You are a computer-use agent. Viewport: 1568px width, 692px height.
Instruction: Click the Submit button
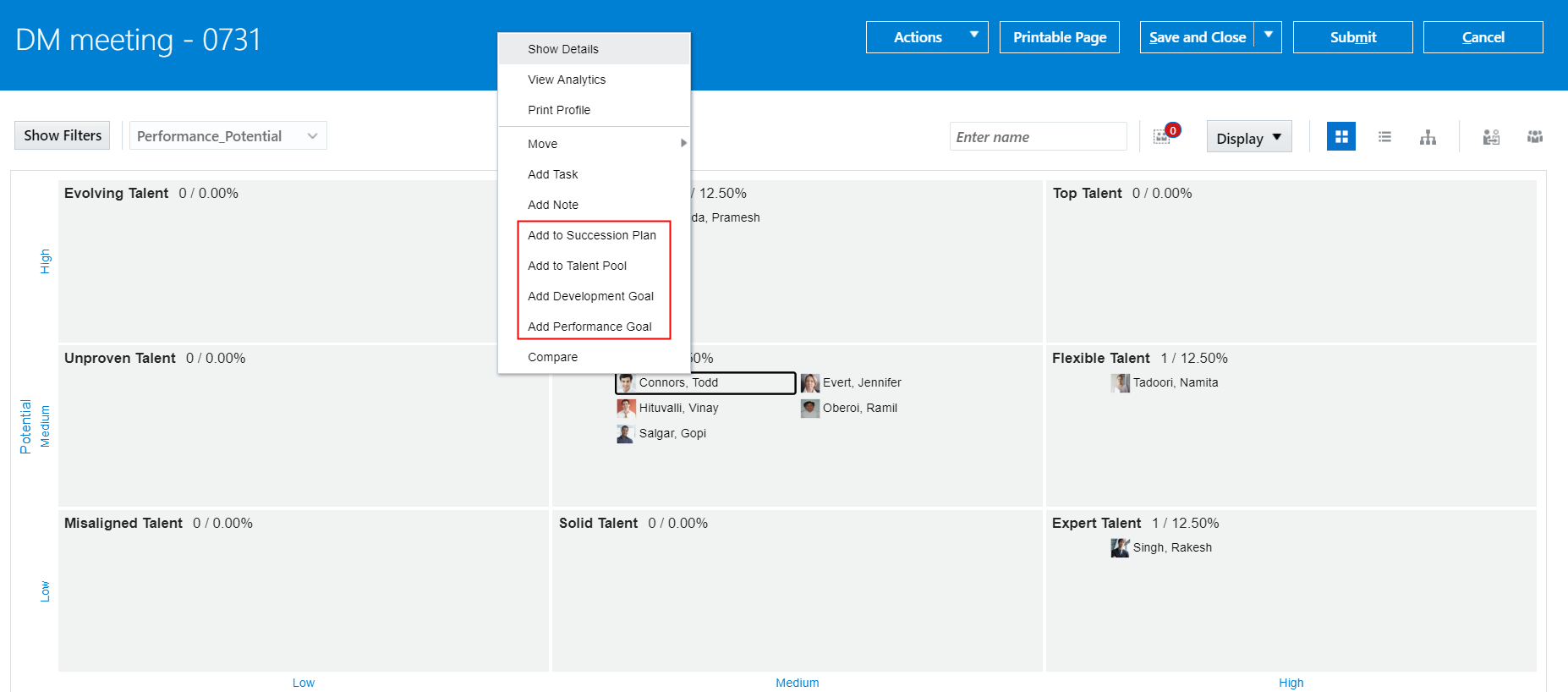pos(1353,37)
